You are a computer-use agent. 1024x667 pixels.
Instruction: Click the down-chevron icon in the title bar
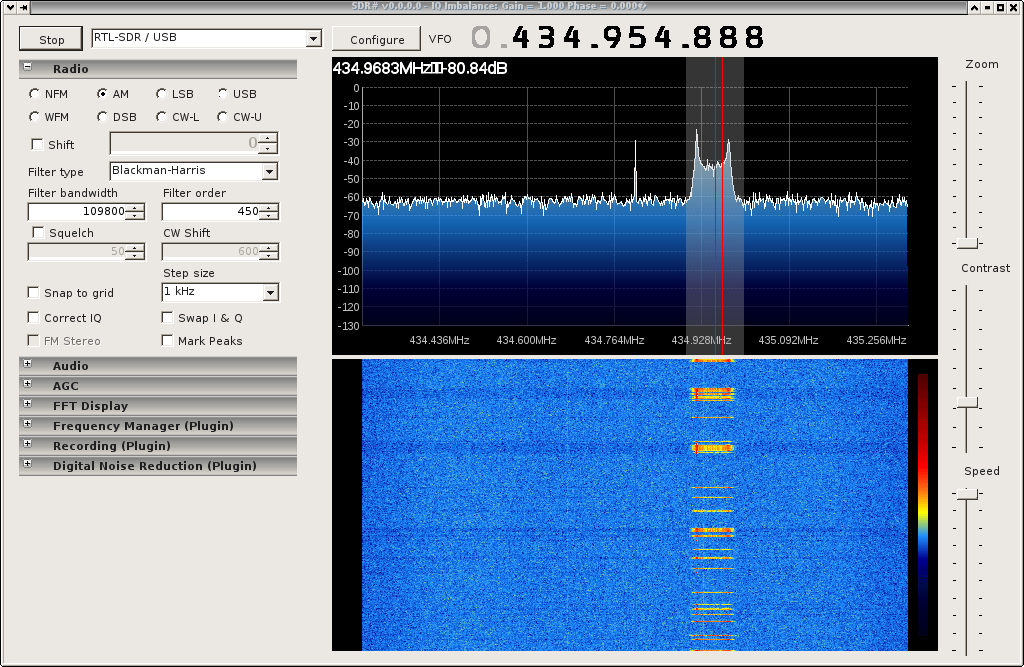[x=10, y=7]
